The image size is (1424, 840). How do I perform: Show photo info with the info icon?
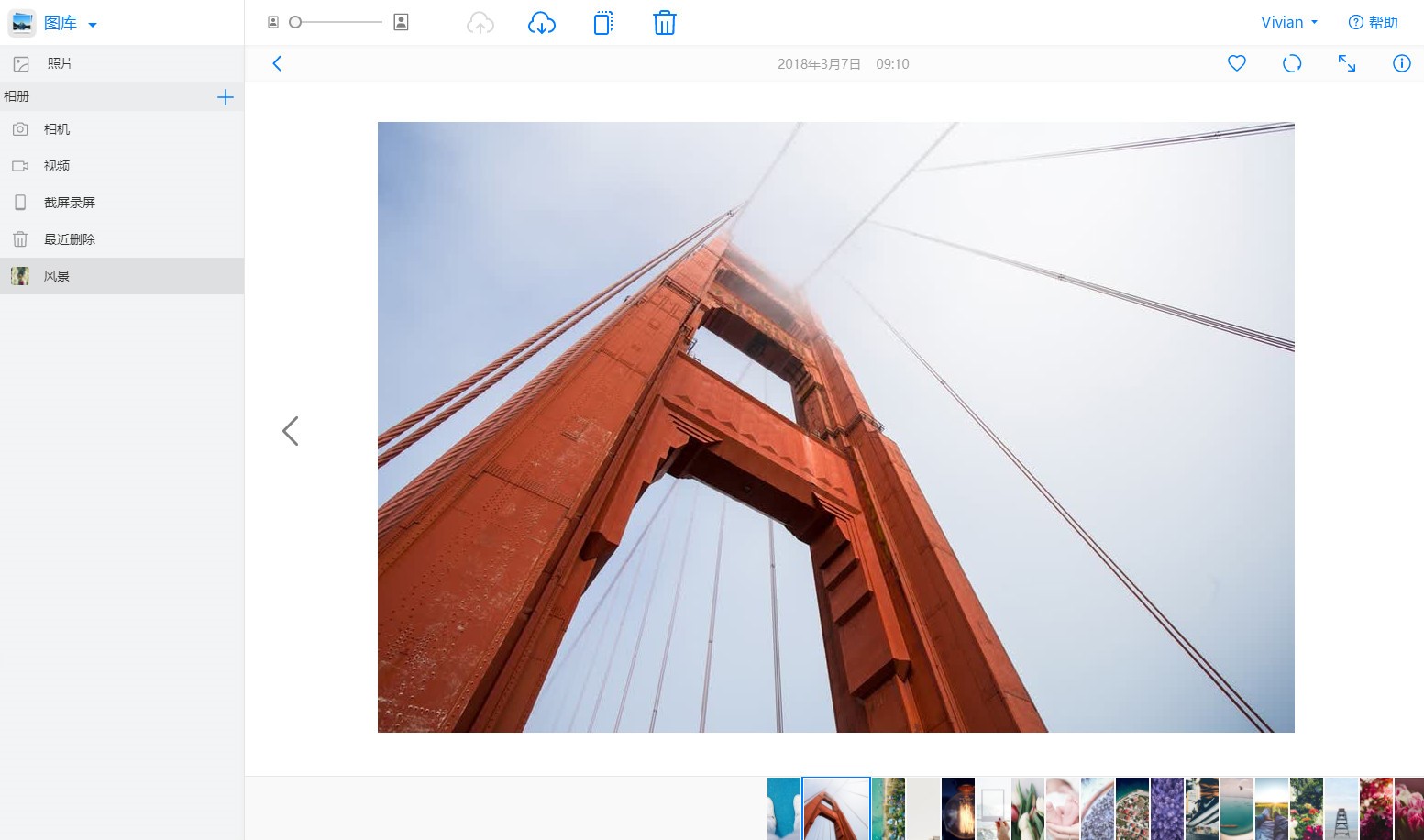pyautogui.click(x=1401, y=63)
